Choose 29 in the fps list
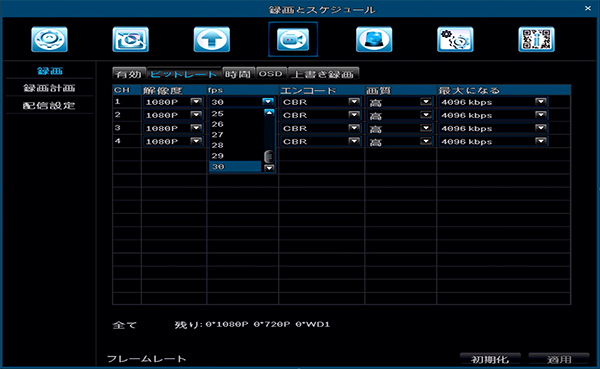Viewport: 600px width, 369px height. pos(235,156)
